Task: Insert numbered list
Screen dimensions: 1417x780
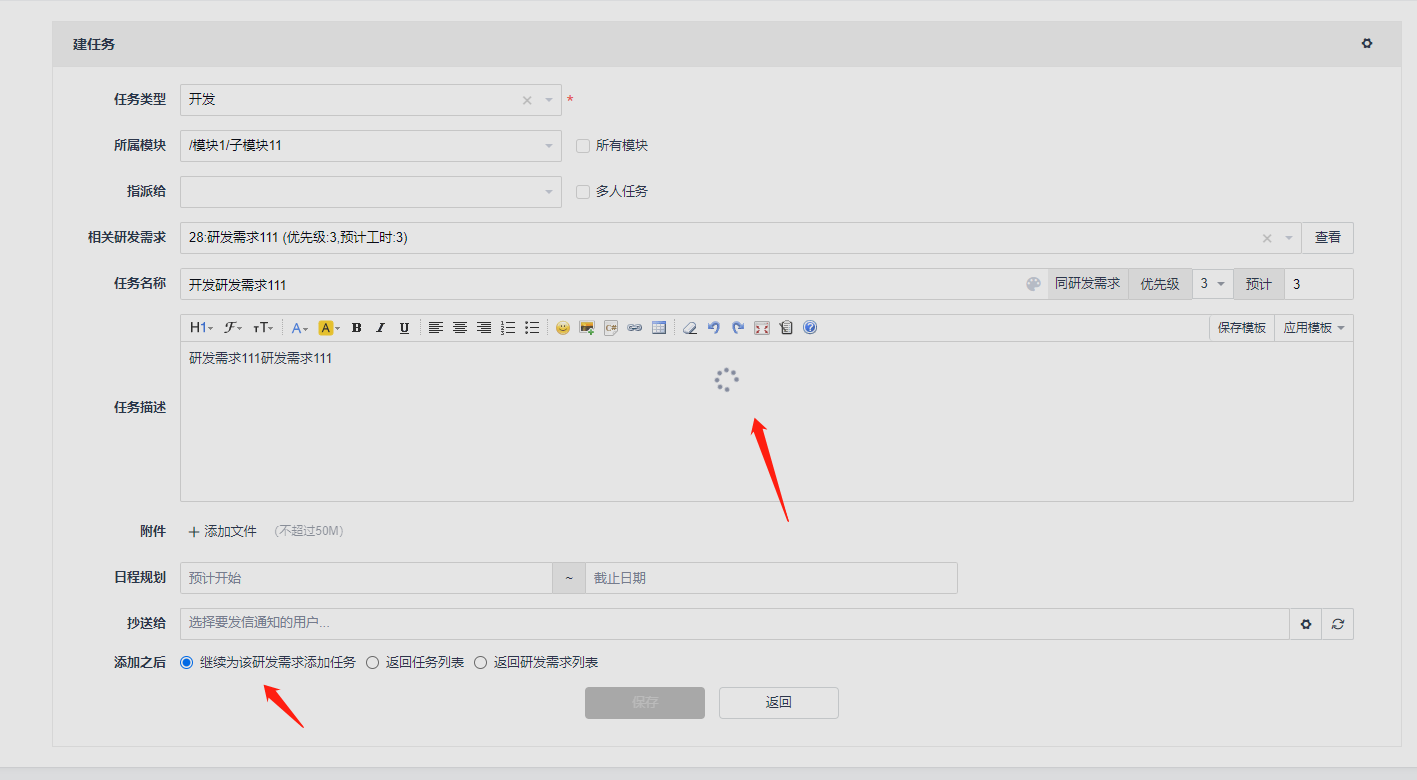Action: 508,328
